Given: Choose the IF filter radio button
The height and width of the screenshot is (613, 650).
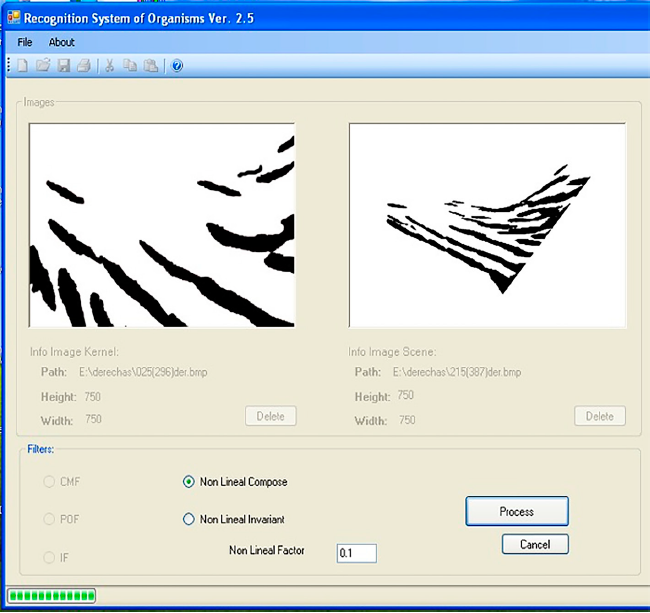Looking at the screenshot, I should [47, 557].
